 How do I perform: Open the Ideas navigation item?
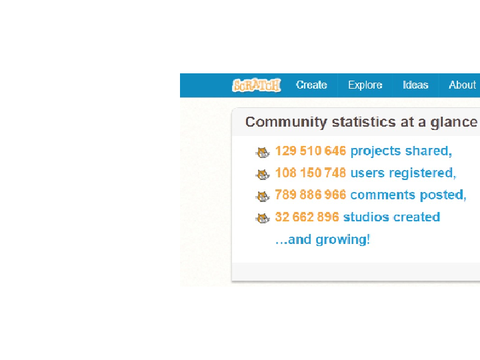click(415, 85)
